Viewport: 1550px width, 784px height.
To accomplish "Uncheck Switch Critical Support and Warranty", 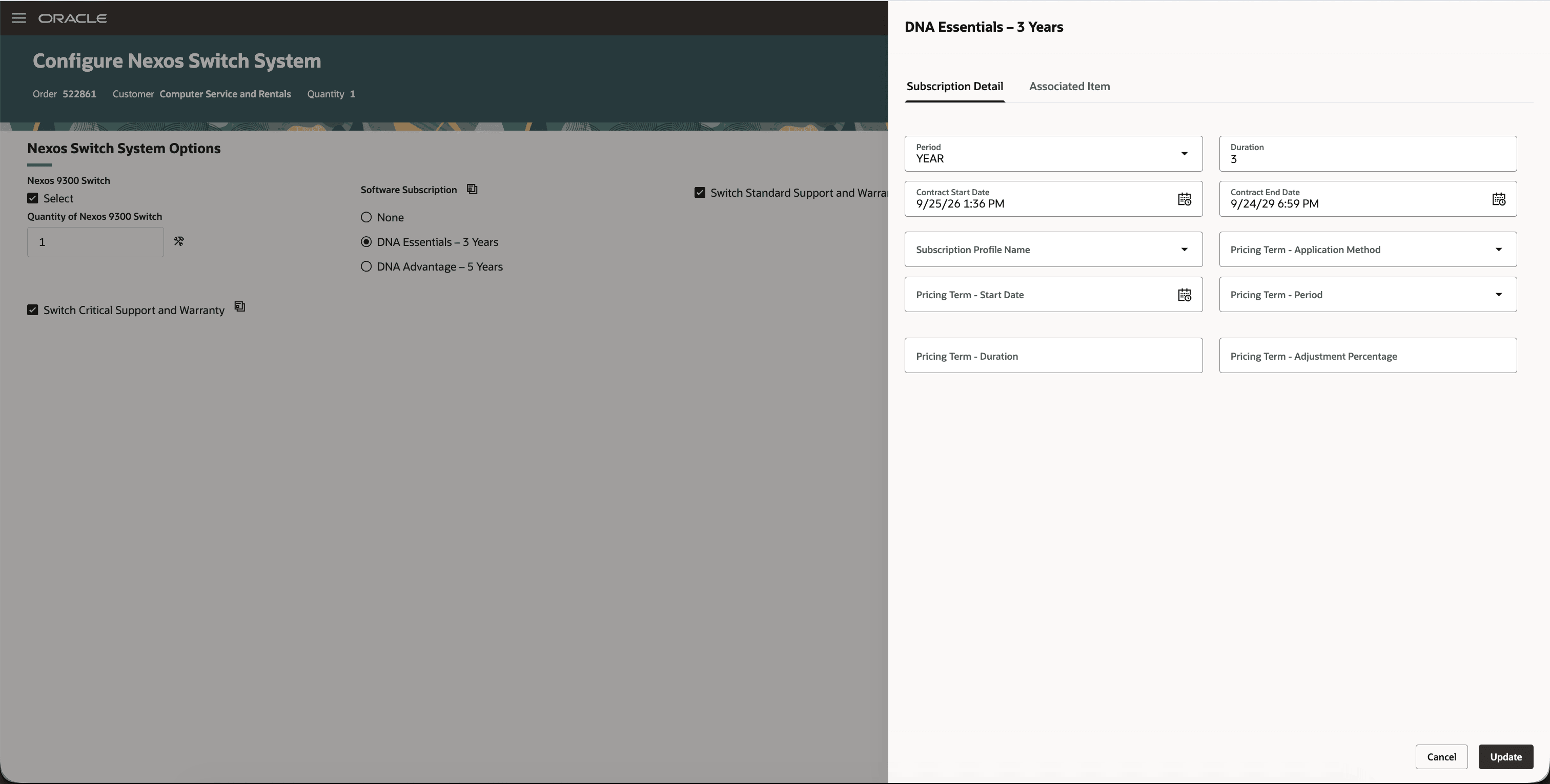I will pyautogui.click(x=32, y=310).
